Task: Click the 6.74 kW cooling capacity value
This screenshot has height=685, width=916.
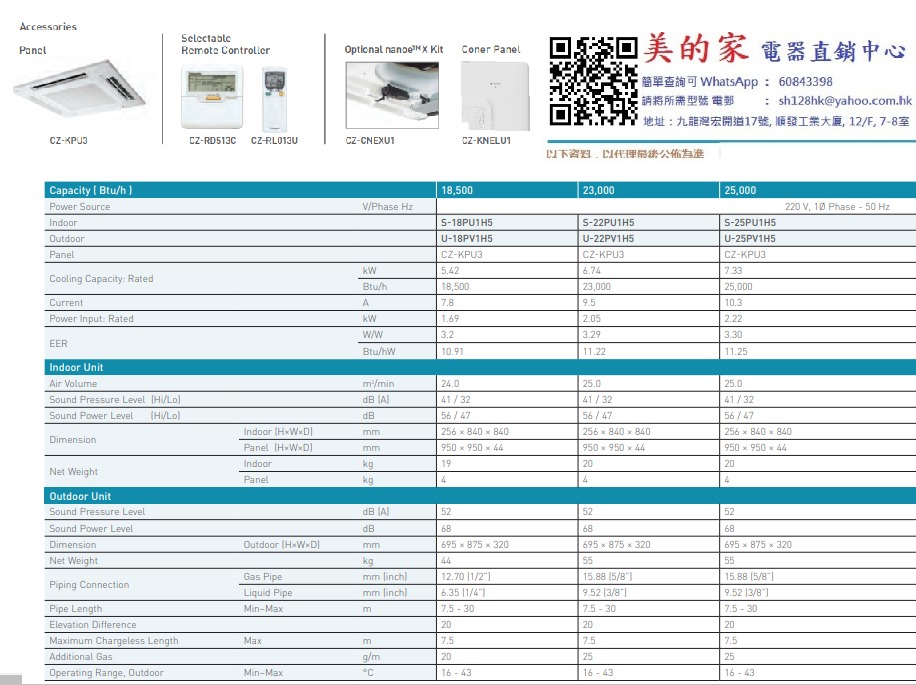Action: tap(592, 271)
